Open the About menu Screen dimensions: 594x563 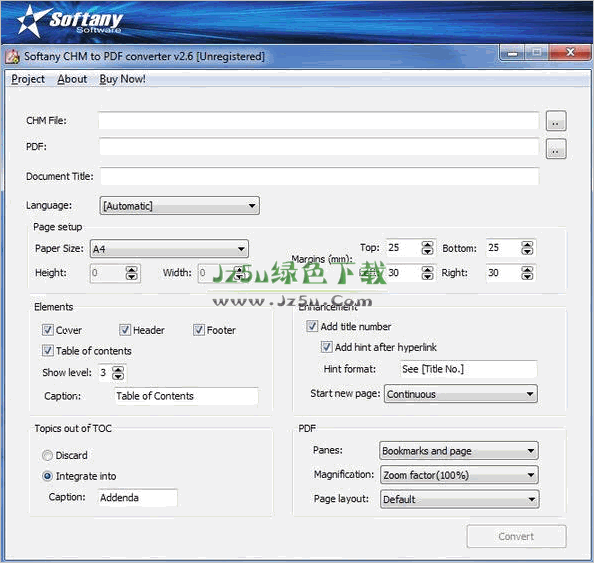coord(72,79)
